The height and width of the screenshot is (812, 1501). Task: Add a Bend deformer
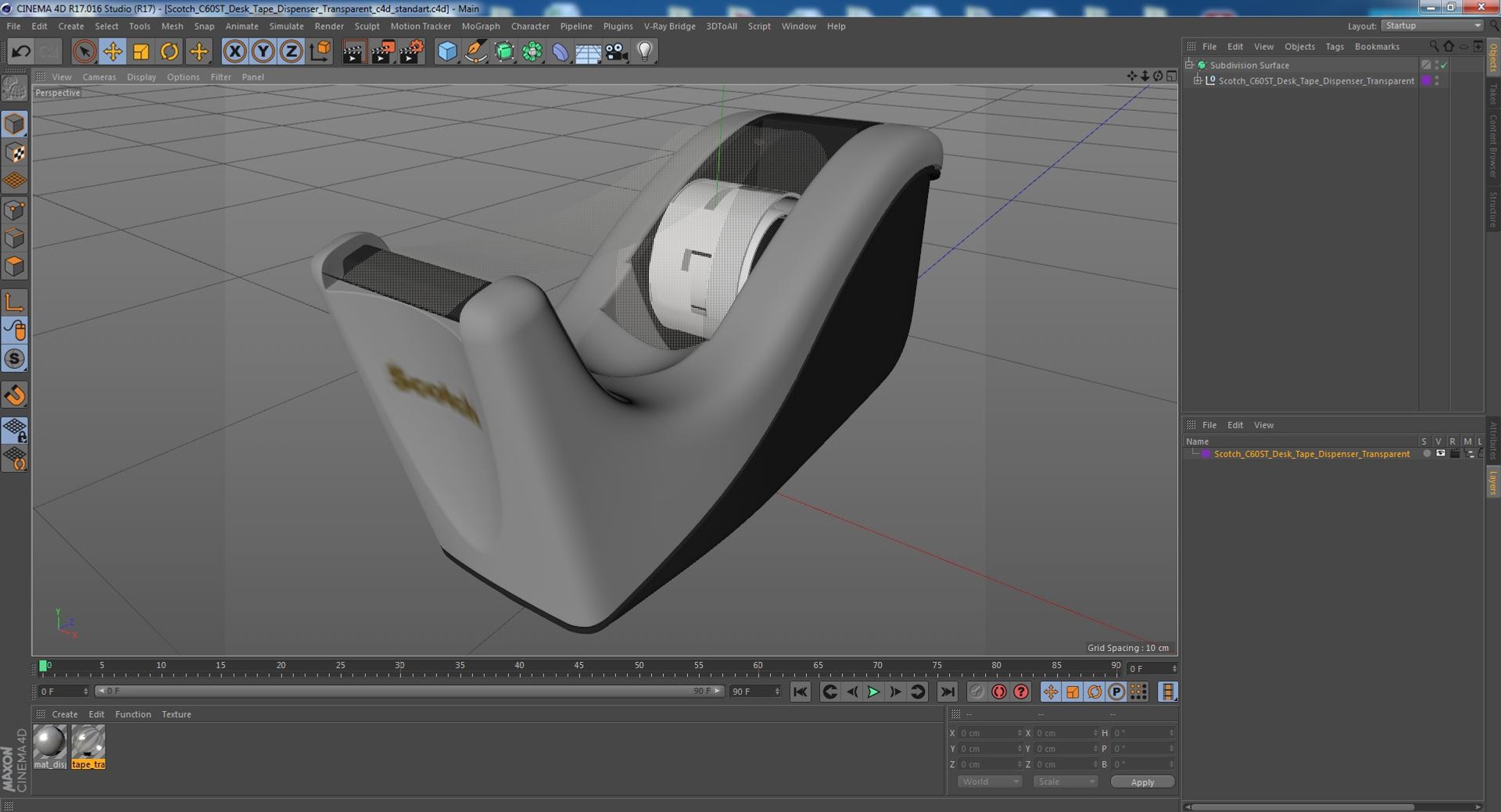561,52
